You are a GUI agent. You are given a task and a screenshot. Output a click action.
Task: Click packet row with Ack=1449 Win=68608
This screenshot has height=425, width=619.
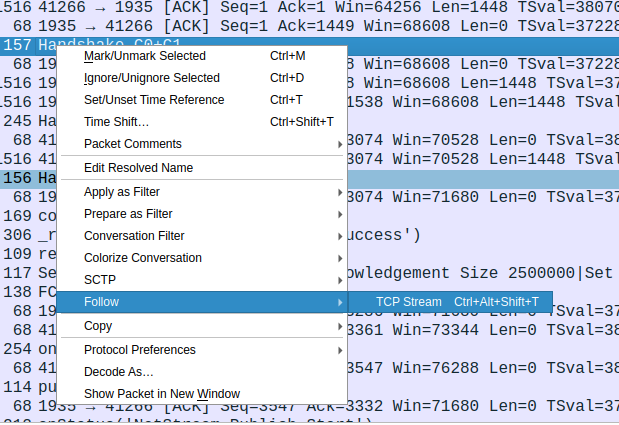(310, 26)
